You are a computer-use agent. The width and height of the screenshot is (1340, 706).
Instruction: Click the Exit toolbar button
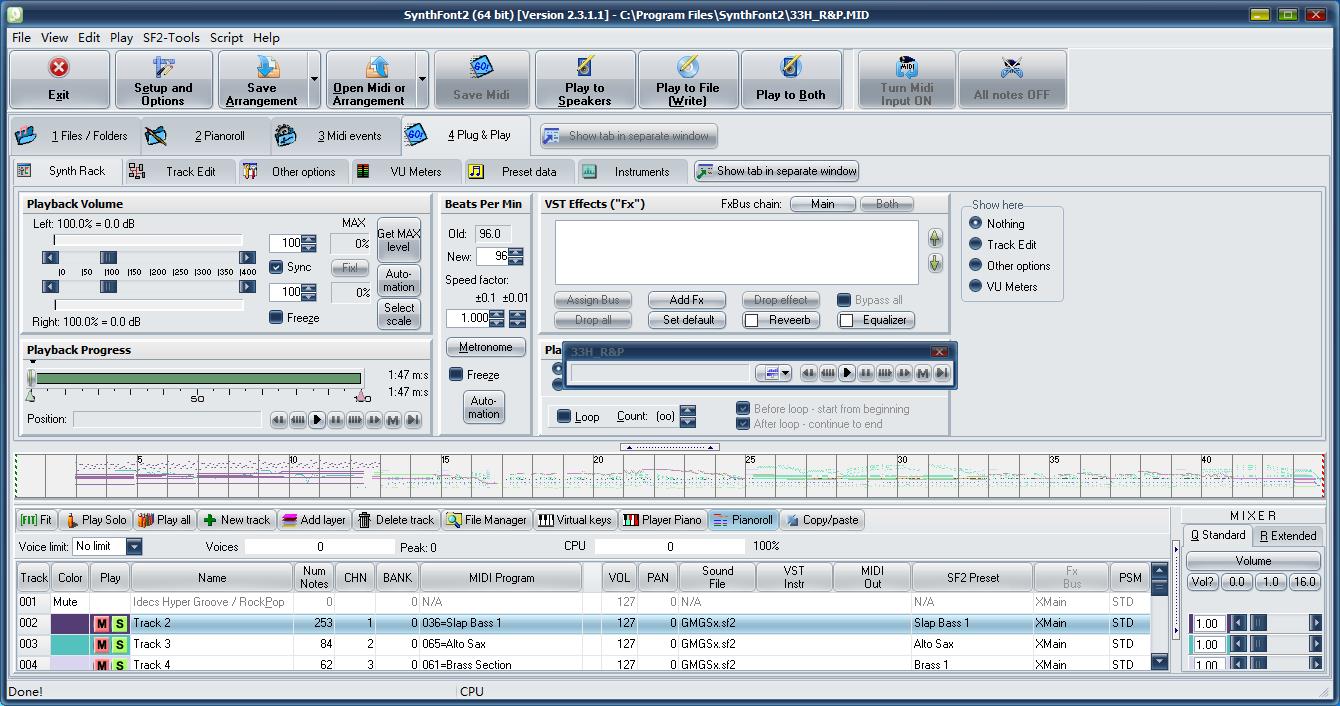59,79
